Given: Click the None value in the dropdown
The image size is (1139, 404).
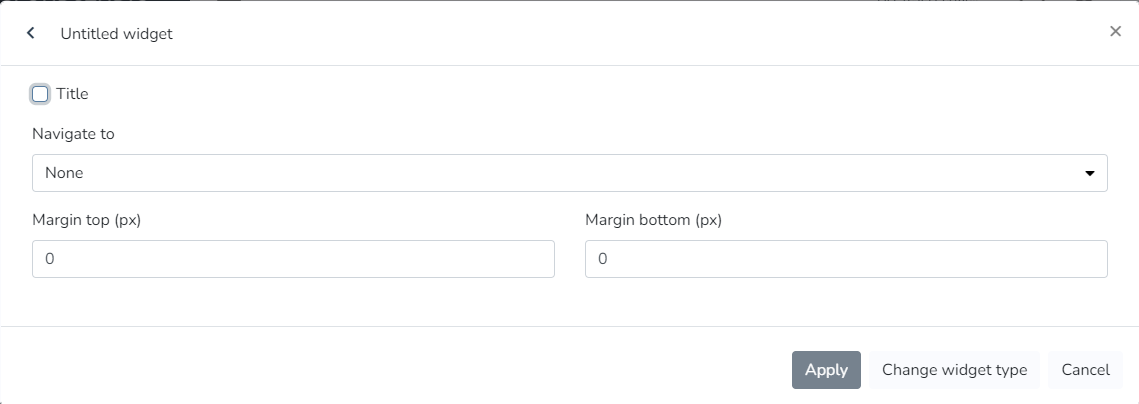Looking at the screenshot, I should (x=65, y=173).
